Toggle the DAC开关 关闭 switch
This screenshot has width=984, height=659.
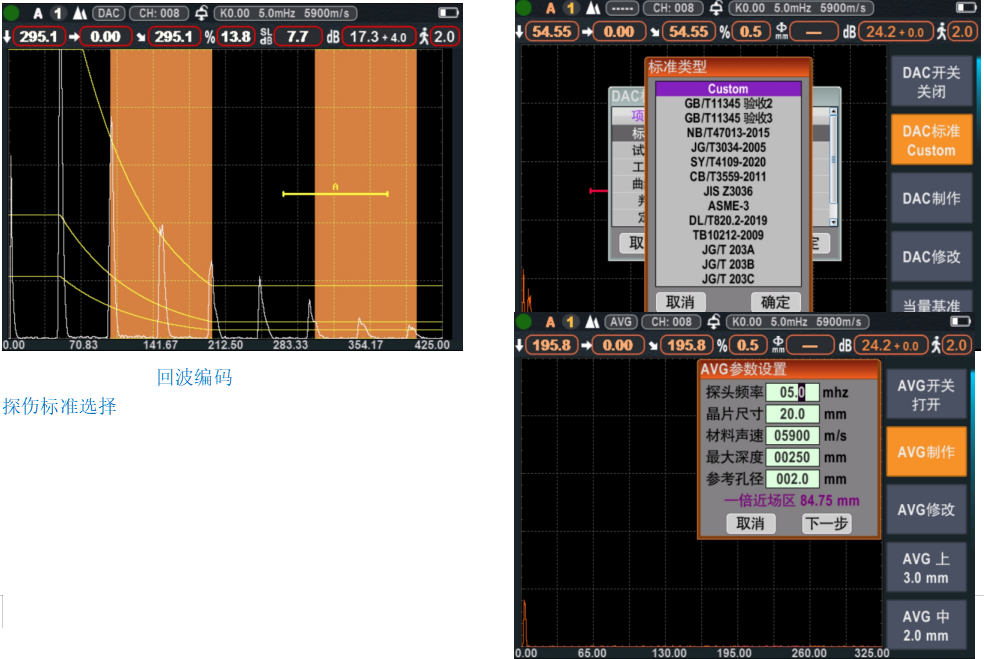click(931, 82)
